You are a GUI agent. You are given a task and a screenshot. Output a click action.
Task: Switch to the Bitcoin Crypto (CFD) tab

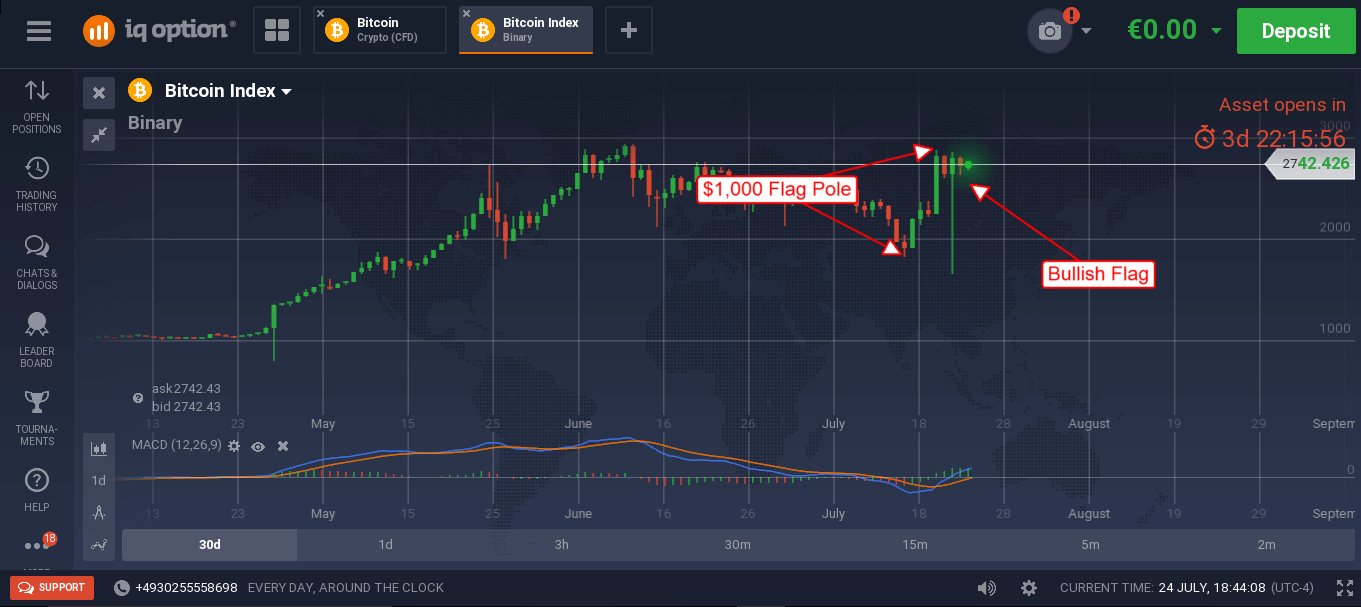point(380,30)
